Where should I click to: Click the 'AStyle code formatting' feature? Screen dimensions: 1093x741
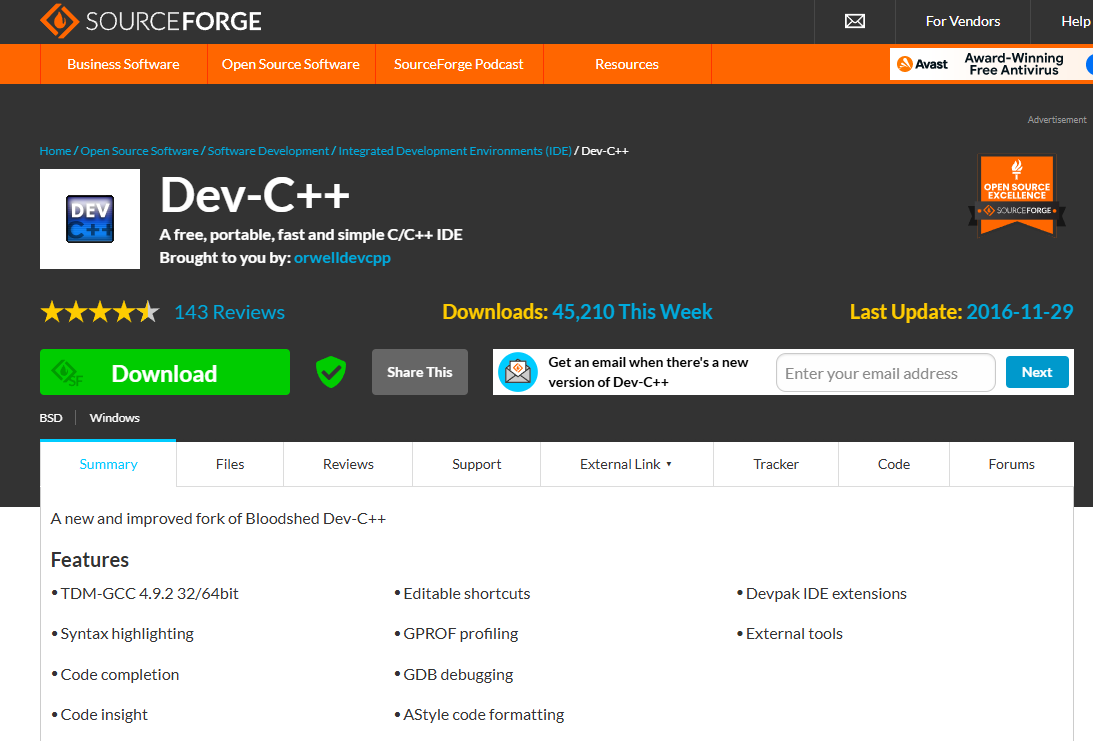[x=484, y=715]
